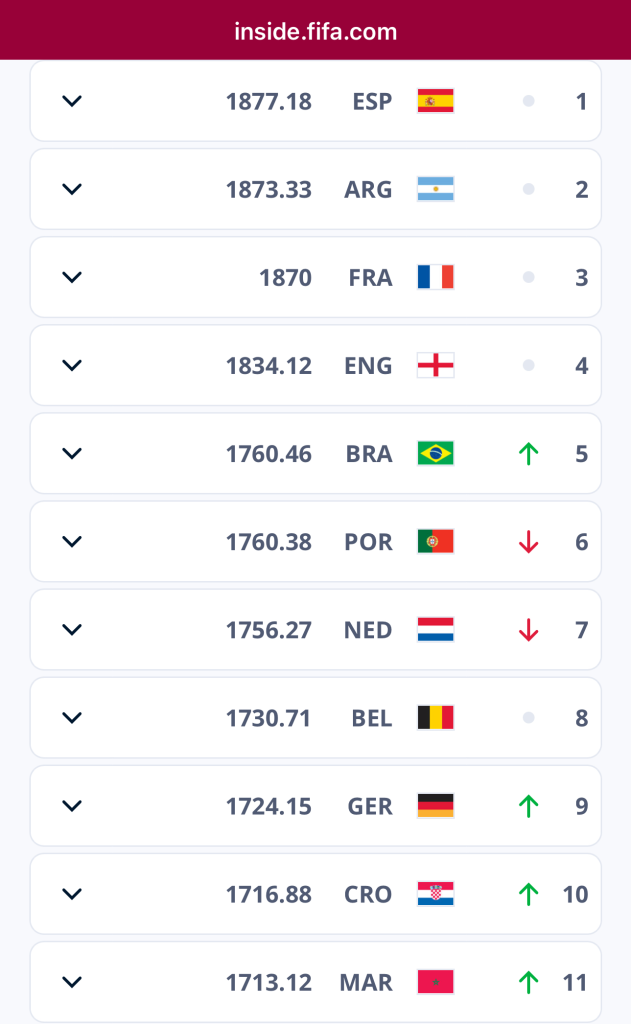Click the France flag icon
The height and width of the screenshot is (1024, 631).
(436, 277)
